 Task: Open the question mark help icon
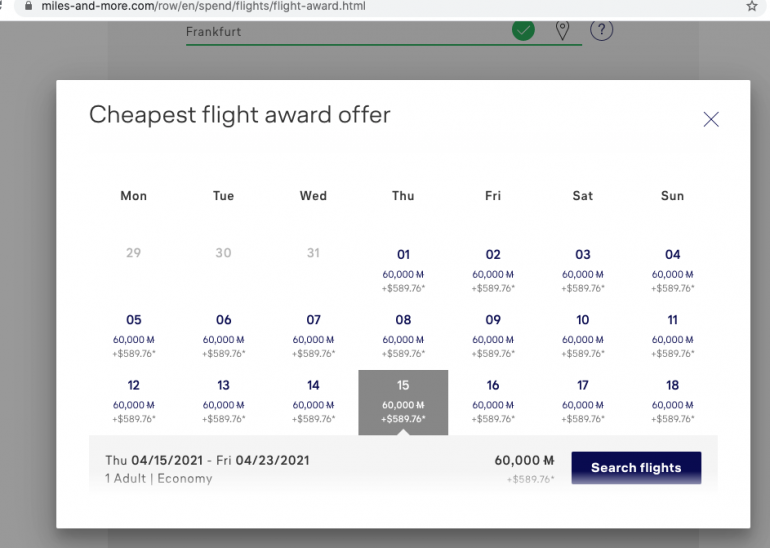click(601, 30)
